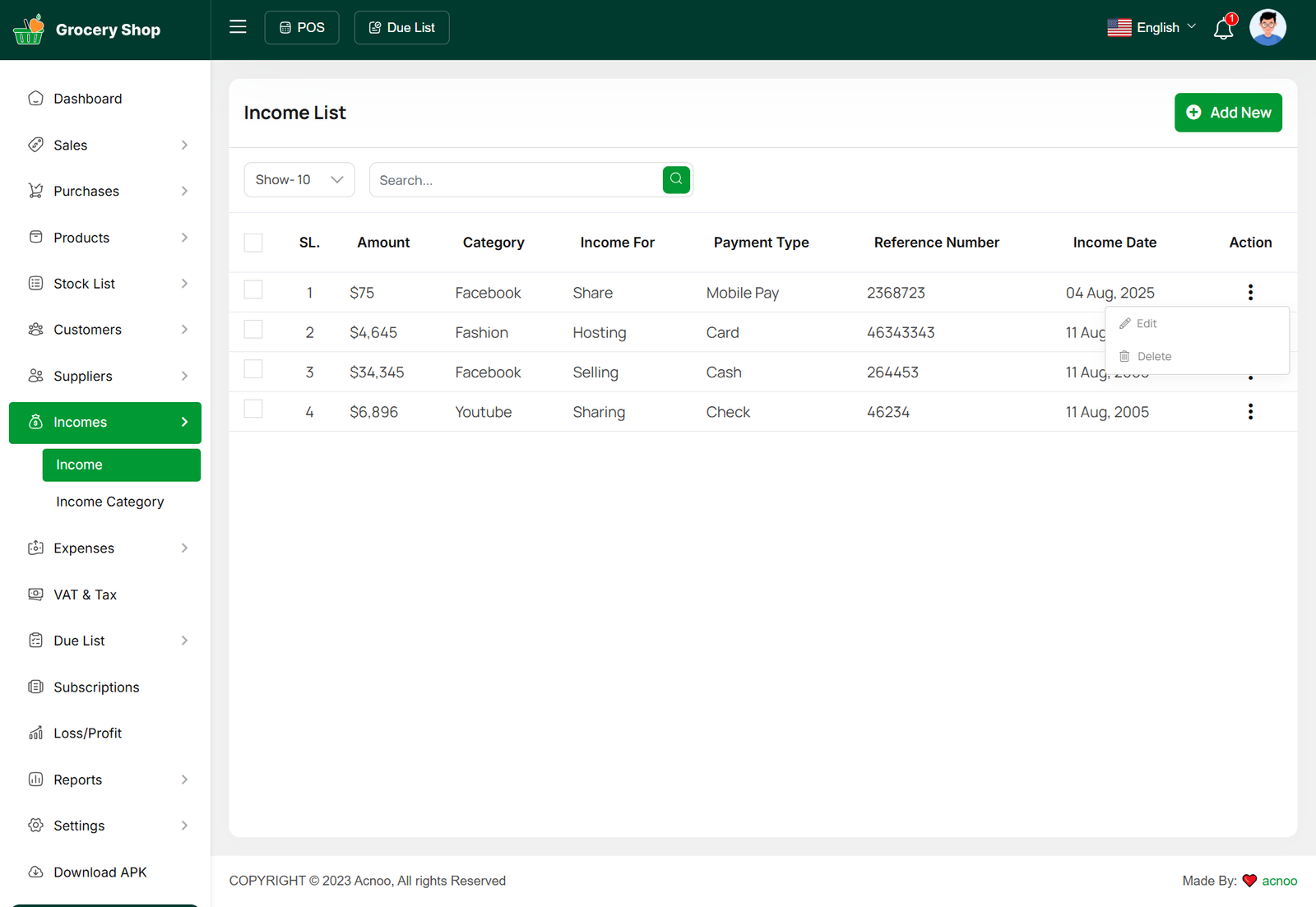Click the Grocery Shop basket logo
This screenshot has height=907, width=1316.
(29, 30)
